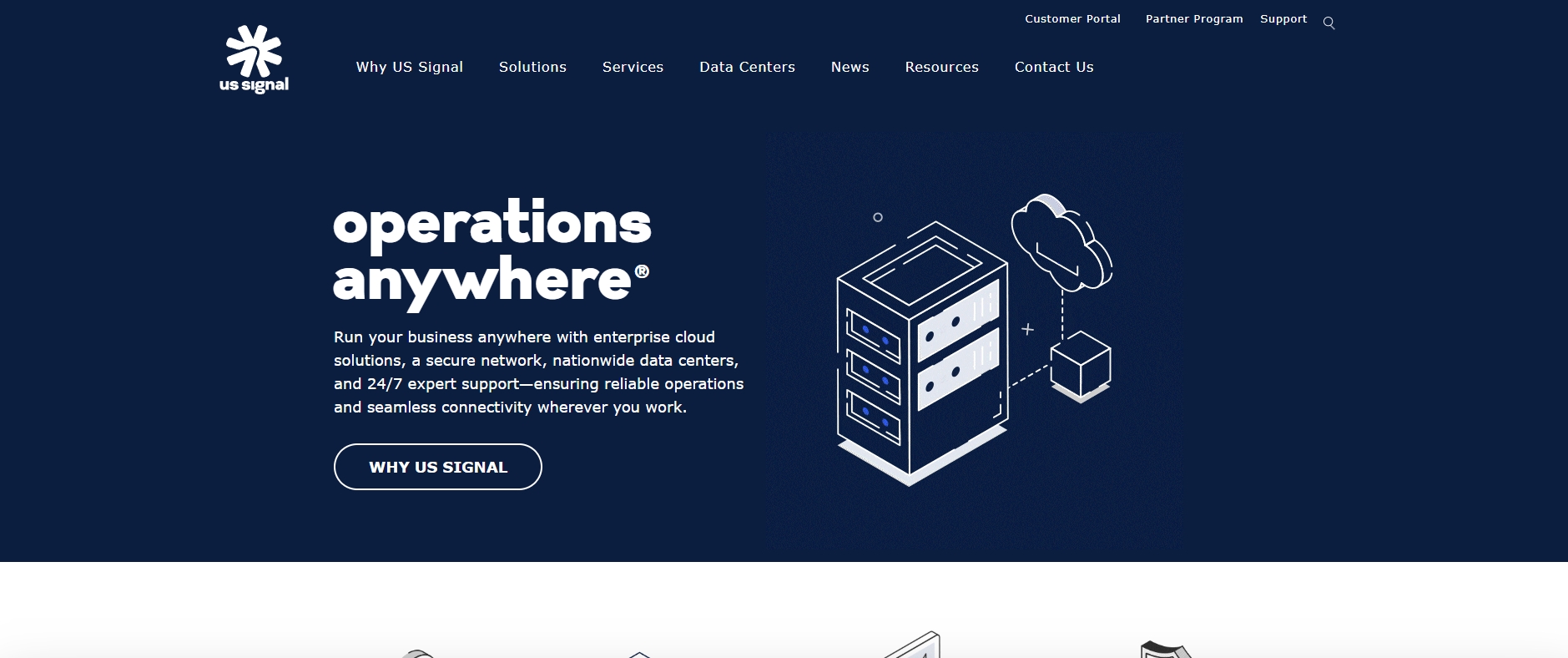1568x658 pixels.
Task: Click the plus symbol in hero illustration
Action: click(x=1027, y=330)
